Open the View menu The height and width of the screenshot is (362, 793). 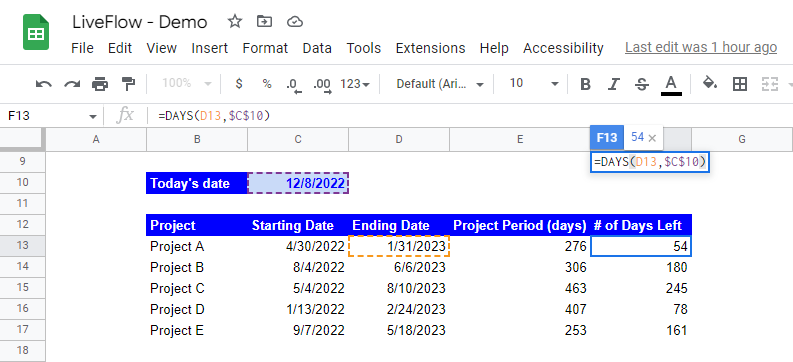[161, 48]
